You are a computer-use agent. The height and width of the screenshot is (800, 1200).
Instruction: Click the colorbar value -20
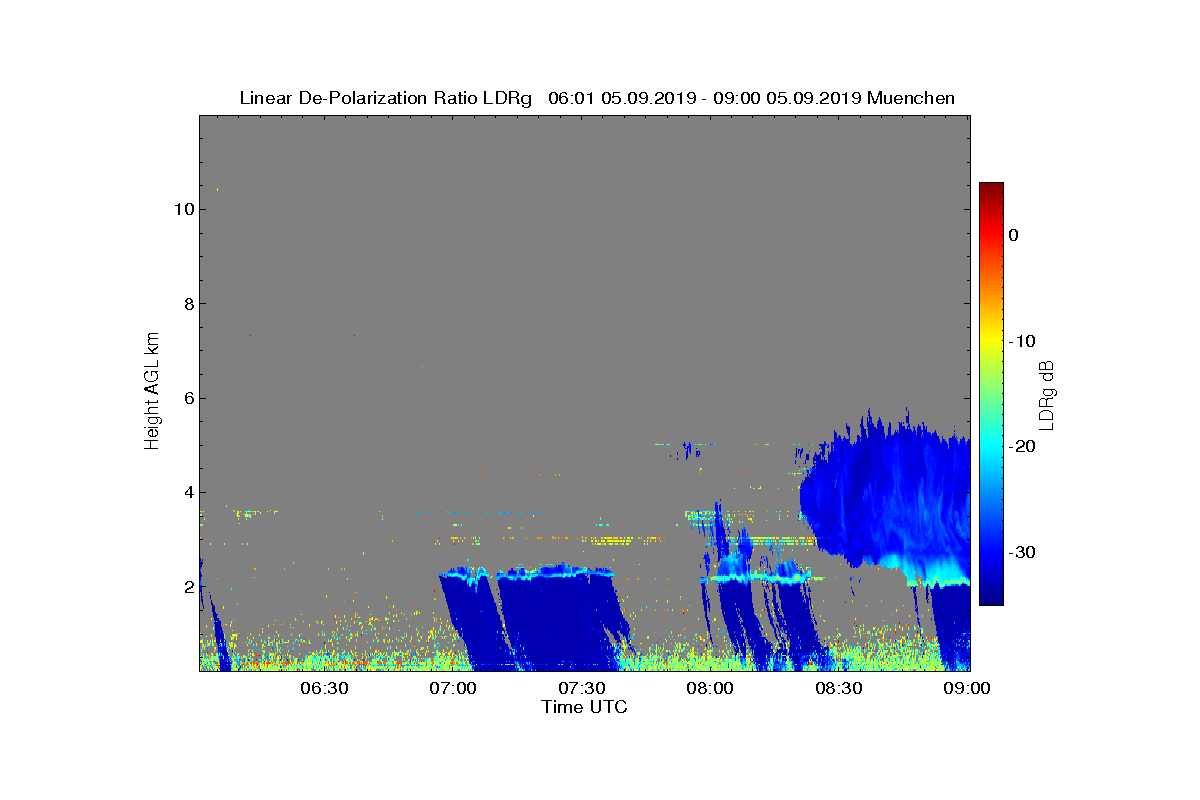pos(1022,447)
